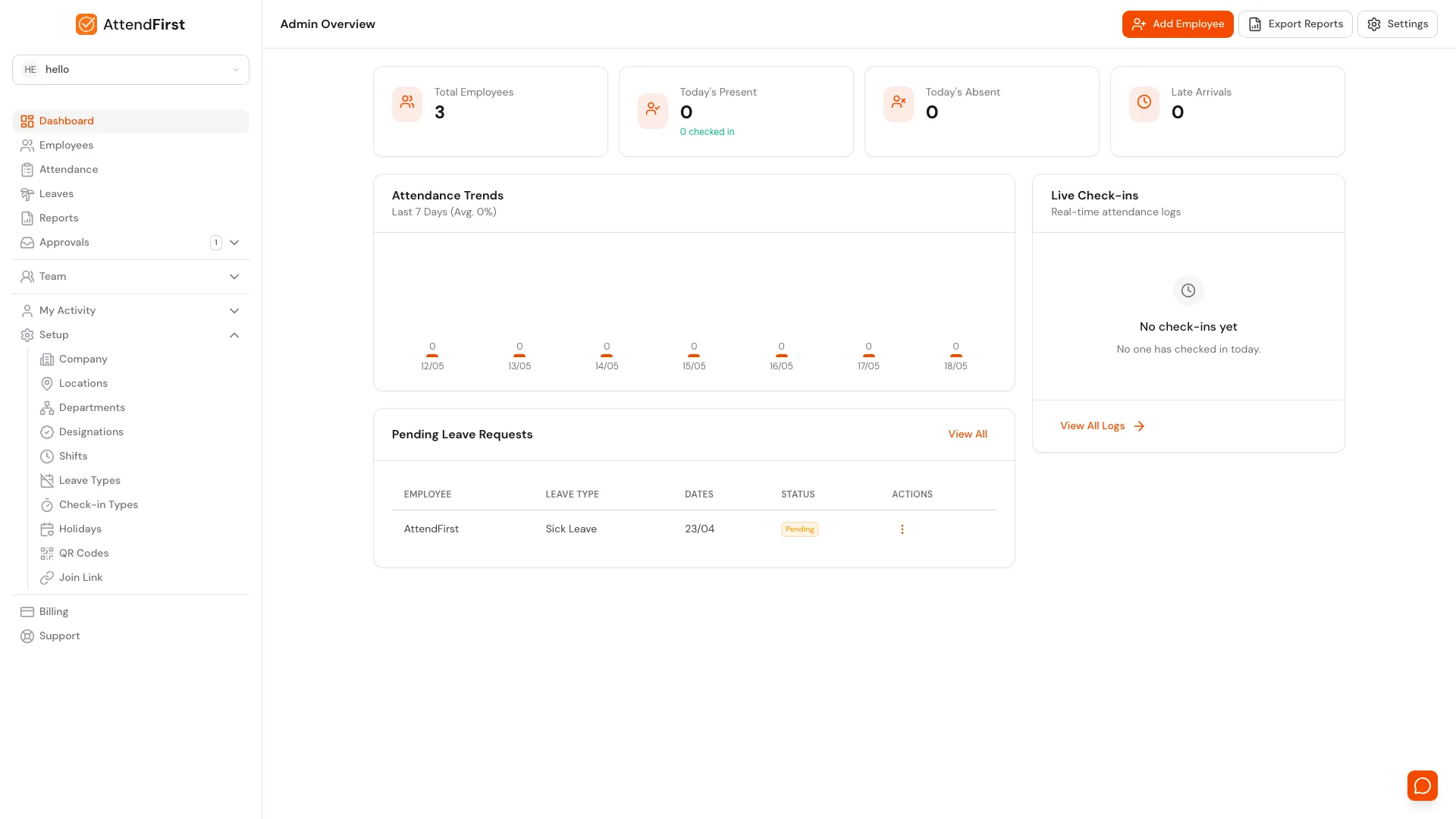
Task: Open the Dashboard grid icon
Action: 27,121
